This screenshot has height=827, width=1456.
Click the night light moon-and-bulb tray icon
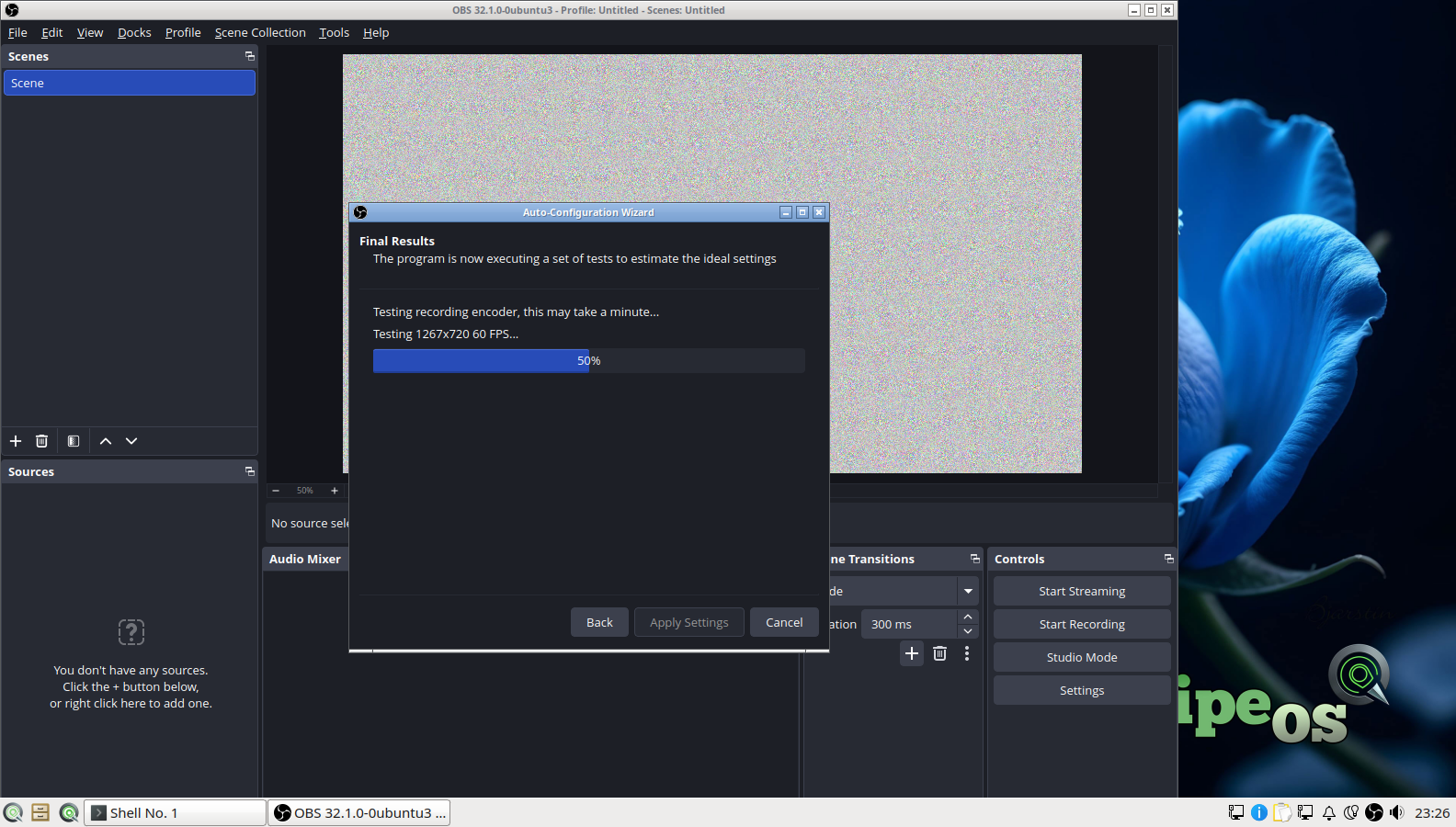[1351, 812]
